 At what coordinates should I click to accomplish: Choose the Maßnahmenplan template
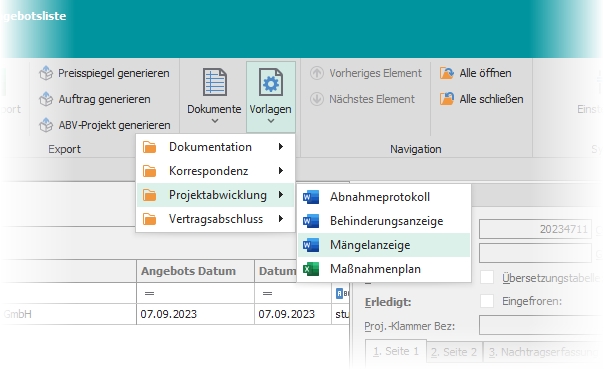(384, 269)
